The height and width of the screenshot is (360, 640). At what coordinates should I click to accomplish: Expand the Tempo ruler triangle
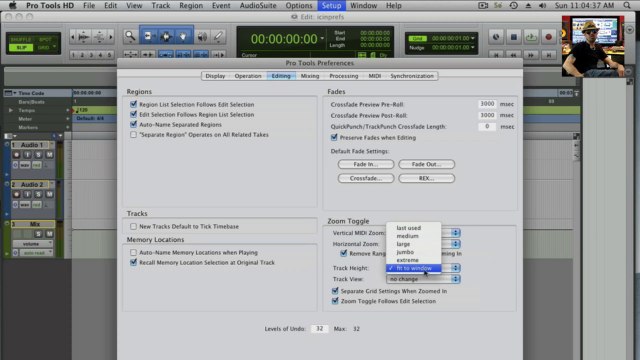tap(11, 110)
